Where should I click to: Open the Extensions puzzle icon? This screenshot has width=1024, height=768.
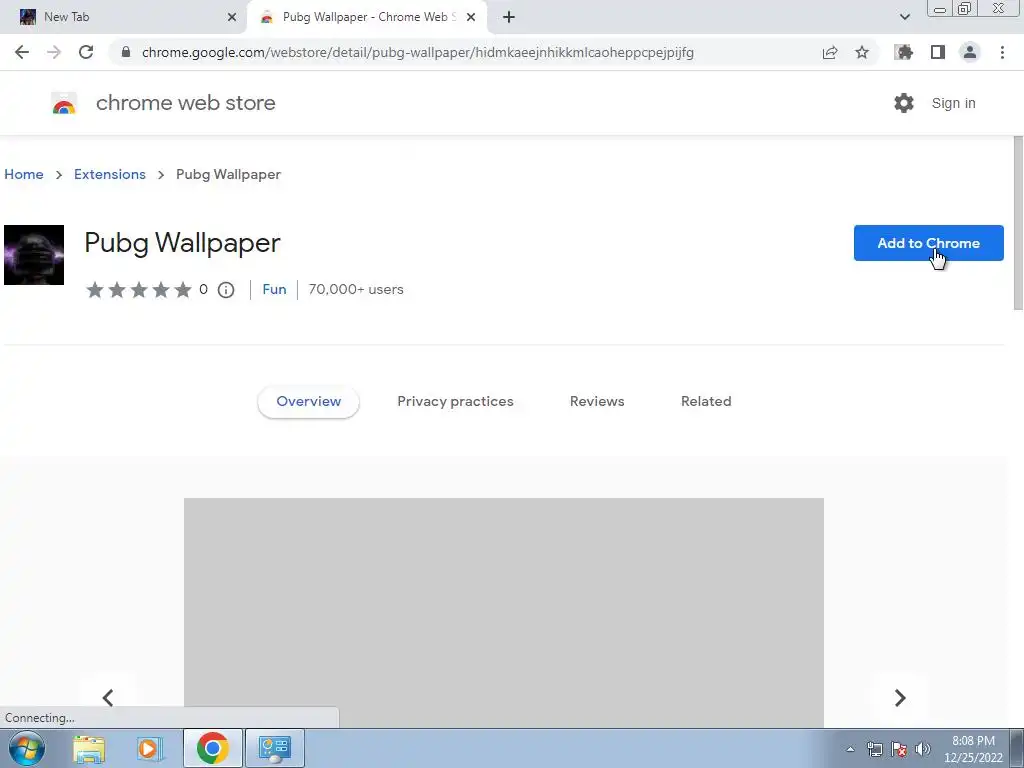904,52
